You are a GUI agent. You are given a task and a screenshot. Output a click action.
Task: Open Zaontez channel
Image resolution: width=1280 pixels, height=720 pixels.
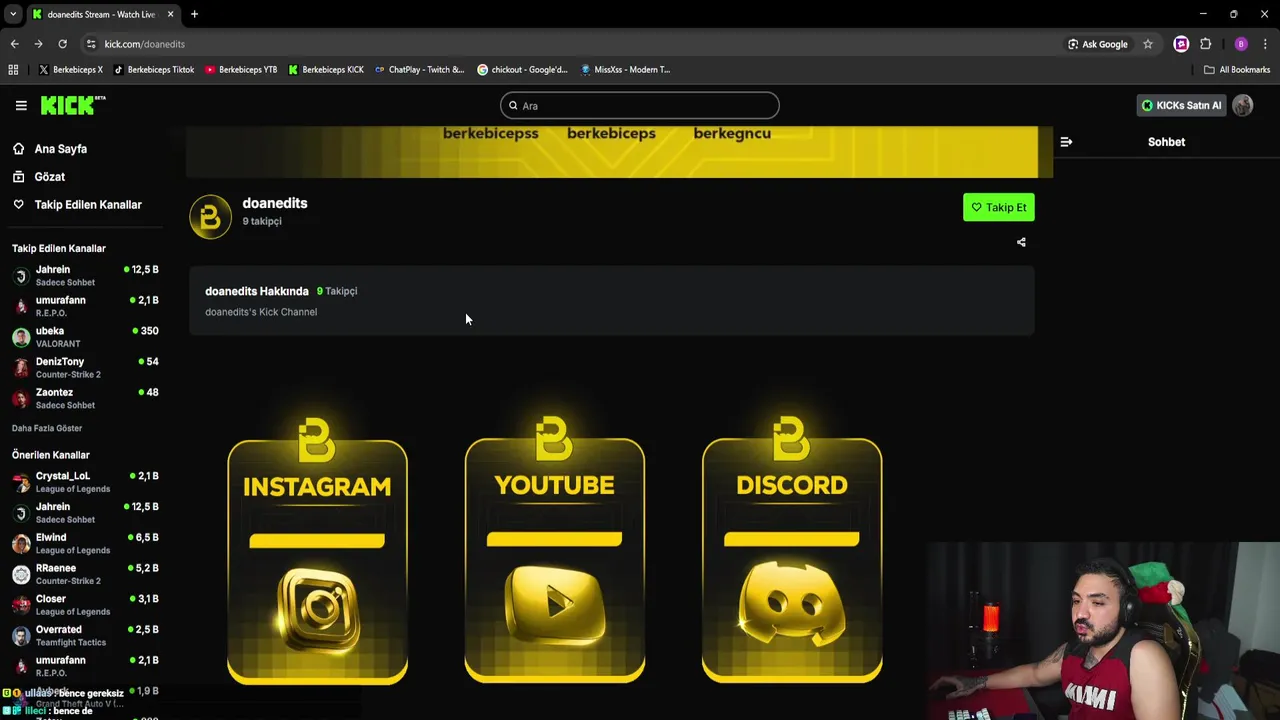tap(85, 398)
